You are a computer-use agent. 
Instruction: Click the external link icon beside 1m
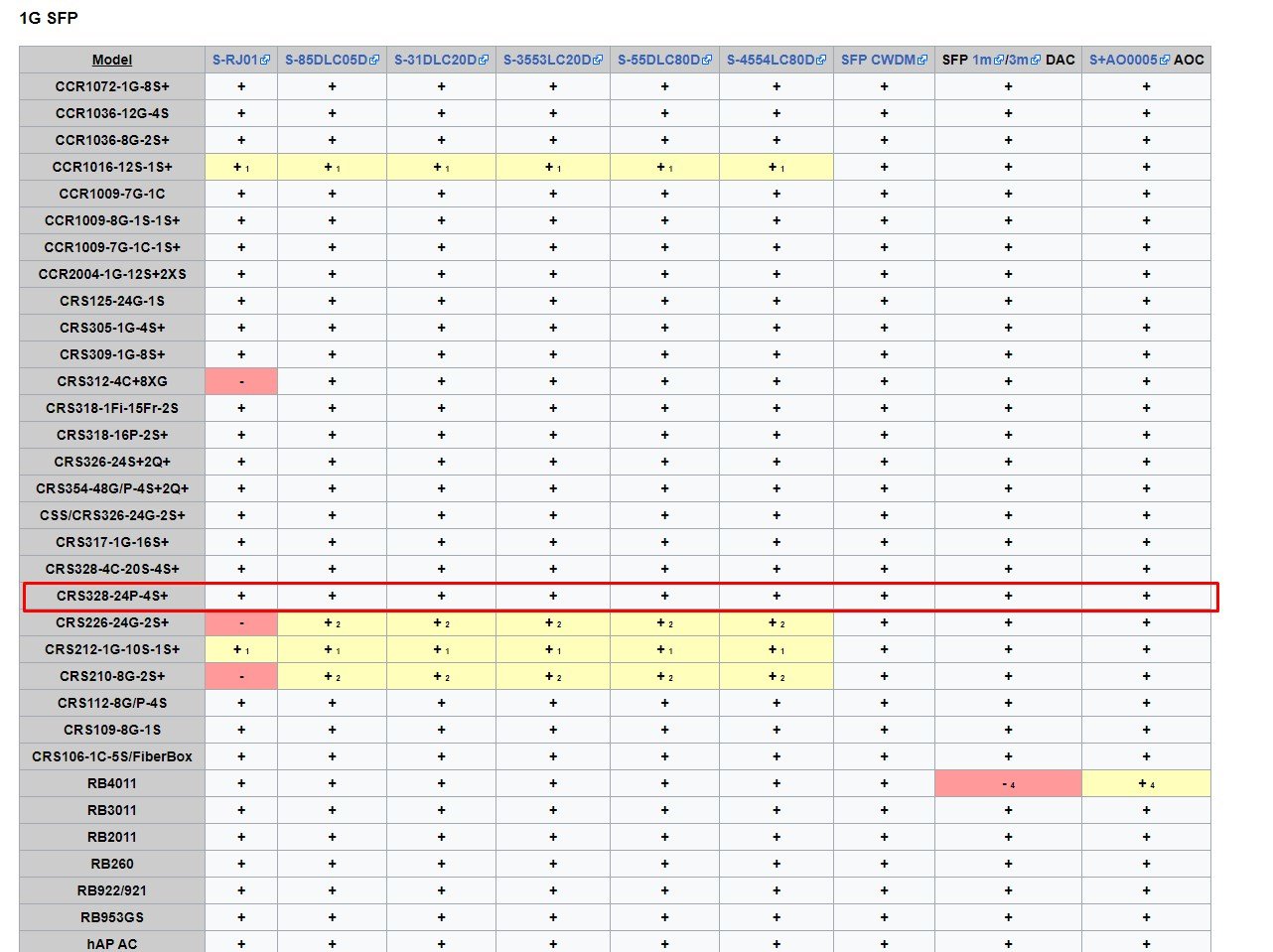coord(999,60)
